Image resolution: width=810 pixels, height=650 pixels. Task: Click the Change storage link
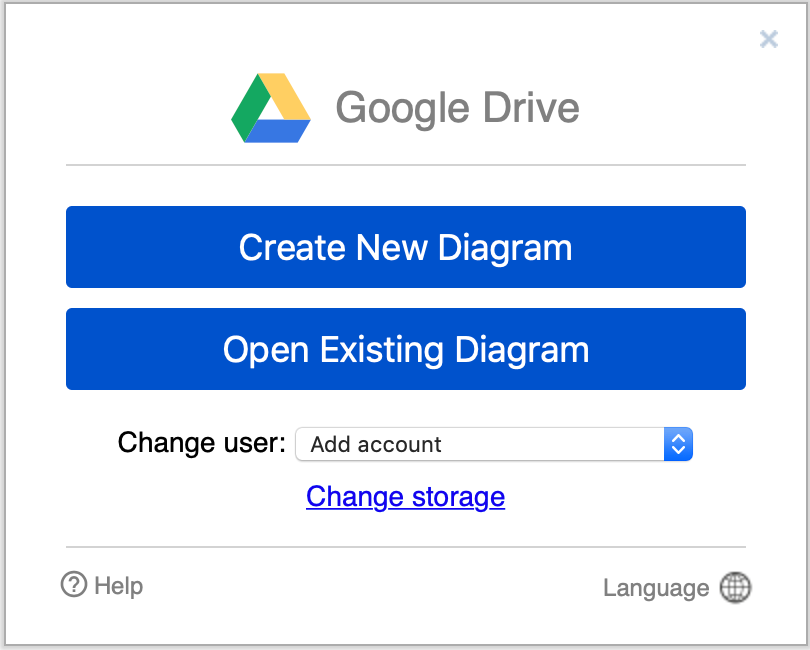405,497
